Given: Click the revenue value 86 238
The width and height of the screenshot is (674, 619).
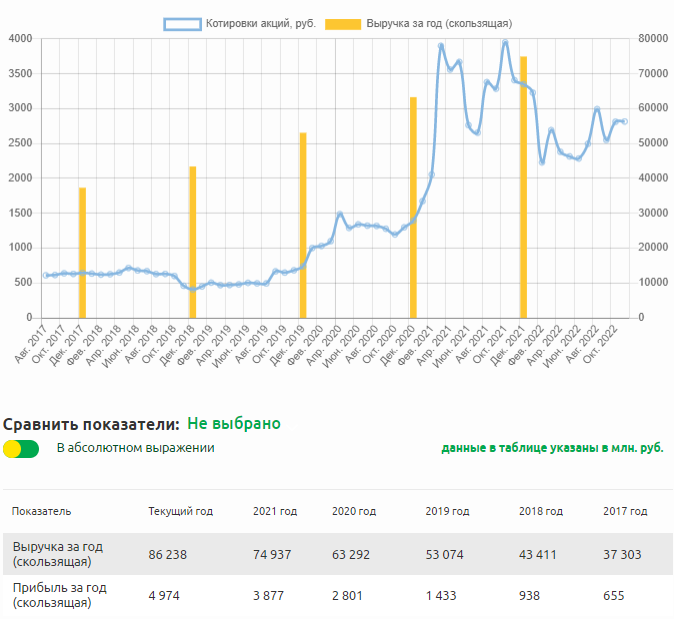Looking at the screenshot, I should [x=168, y=554].
